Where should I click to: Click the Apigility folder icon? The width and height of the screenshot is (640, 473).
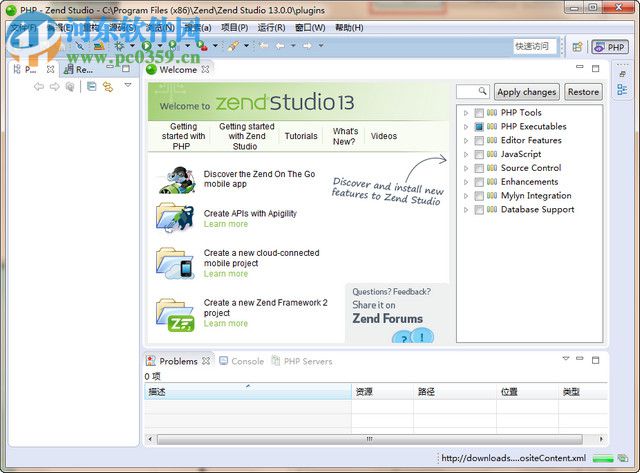(175, 218)
